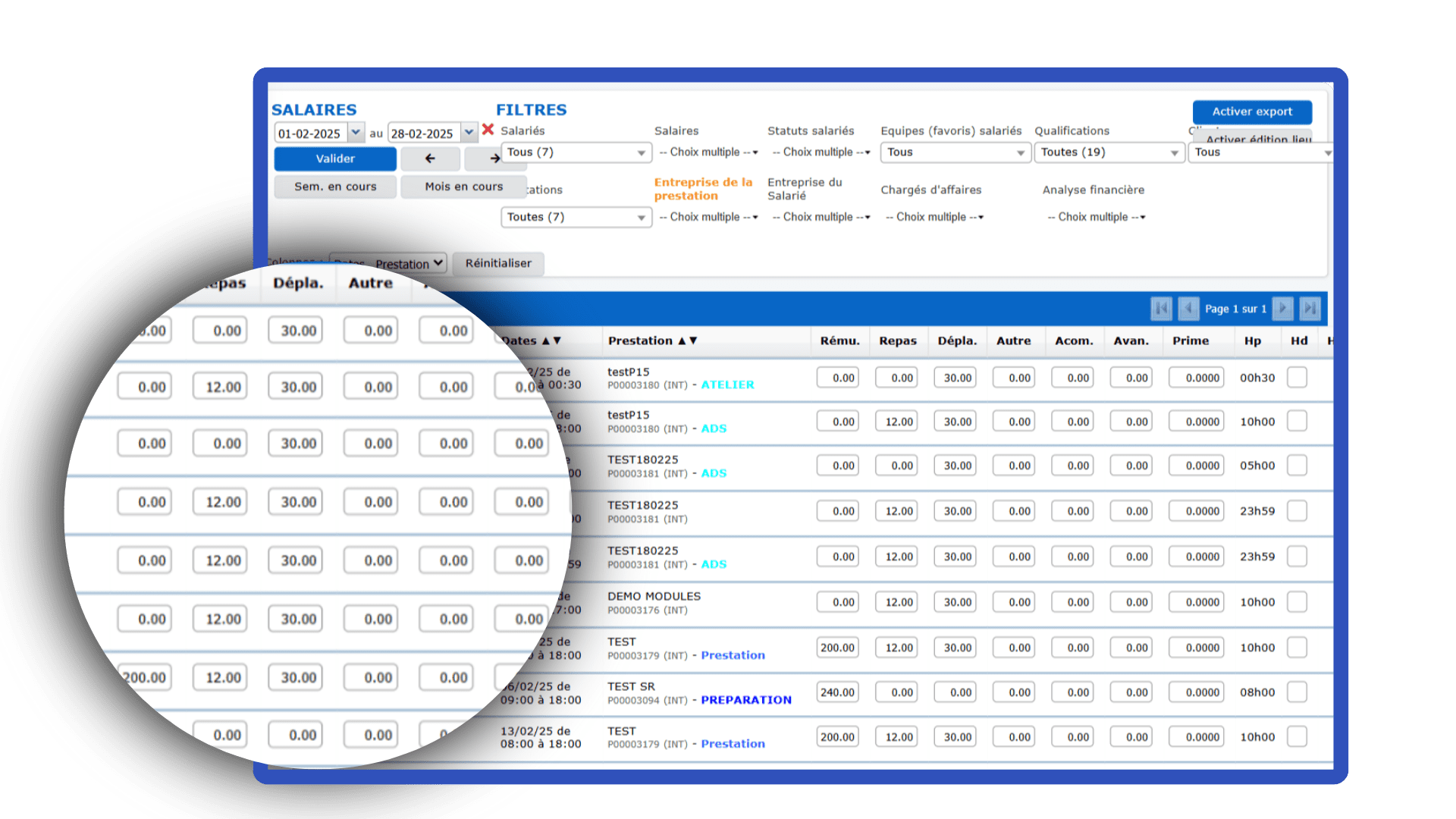This screenshot has height=819, width=1456.
Task: Click the next page arrow in pager
Action: pos(1282,309)
